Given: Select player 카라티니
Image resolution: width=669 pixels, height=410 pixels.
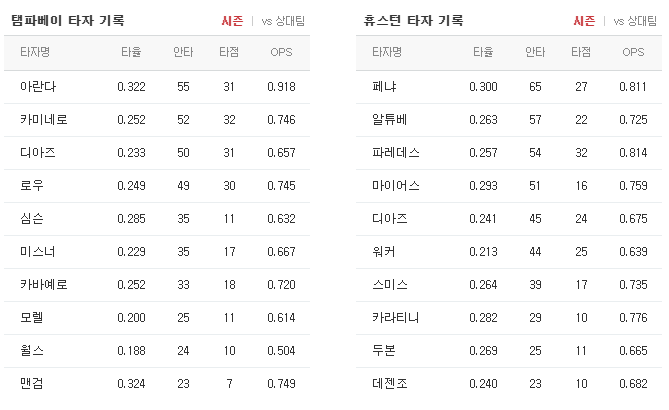Looking at the screenshot, I should pos(395,317).
